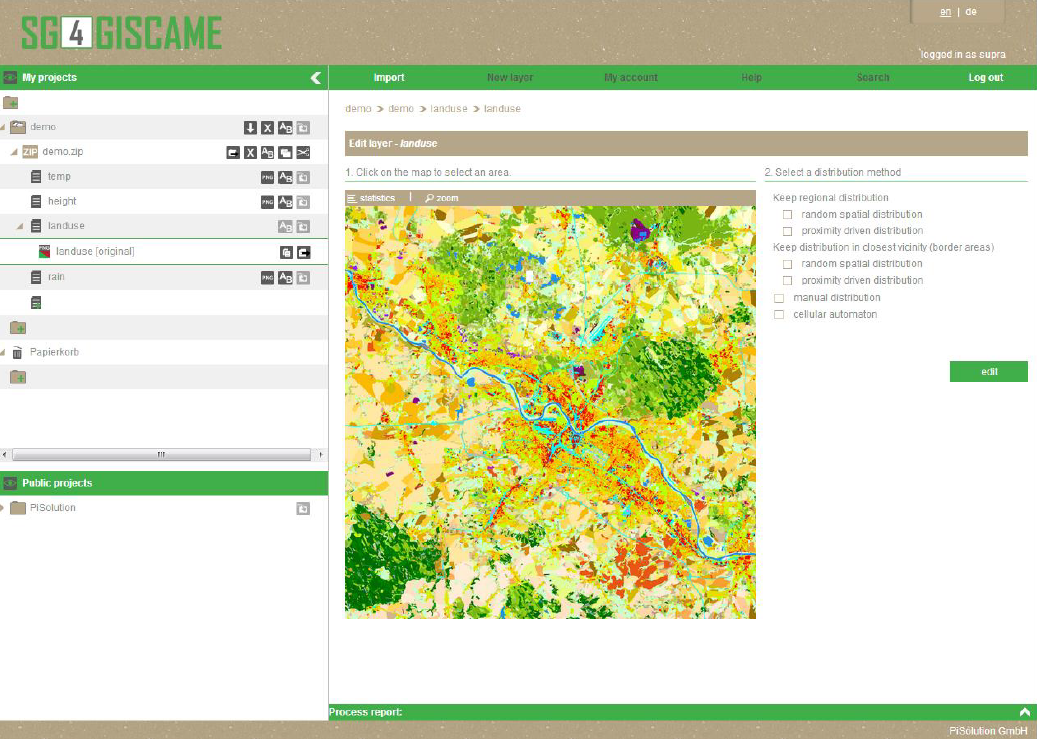Click the green edit button
This screenshot has height=739, width=1037.
[989, 371]
